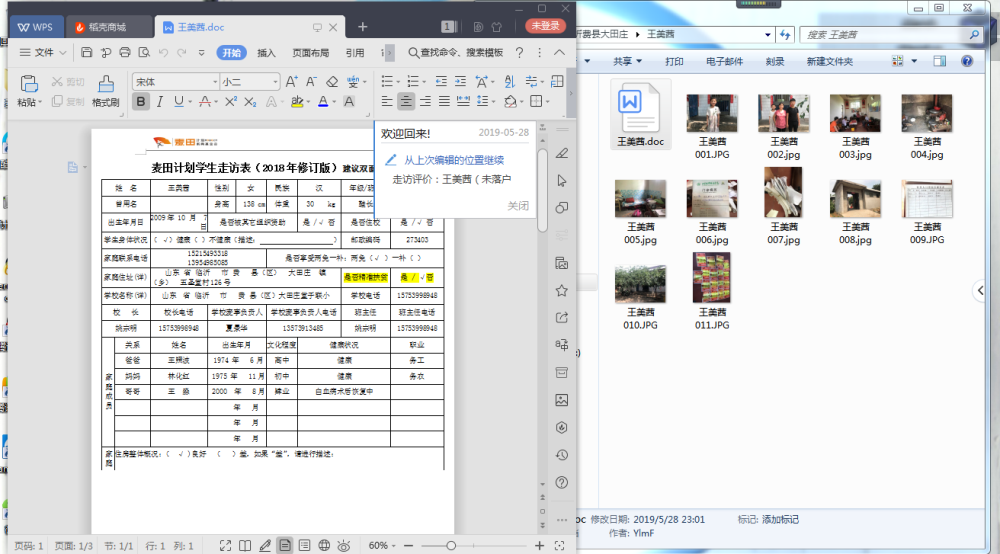
Task: Switch to 引用 ribbon tab
Action: [355, 52]
